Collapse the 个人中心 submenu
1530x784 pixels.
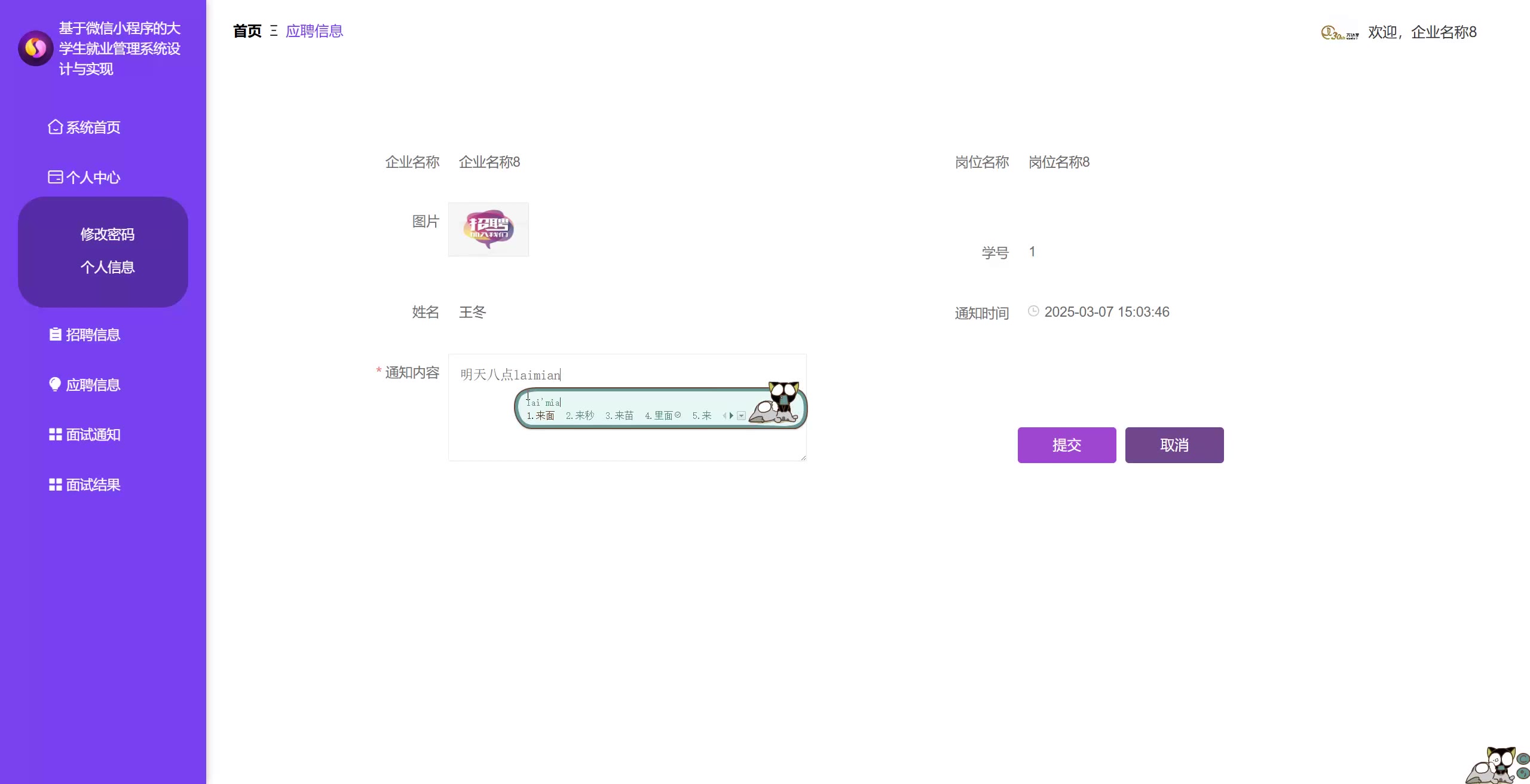[93, 177]
